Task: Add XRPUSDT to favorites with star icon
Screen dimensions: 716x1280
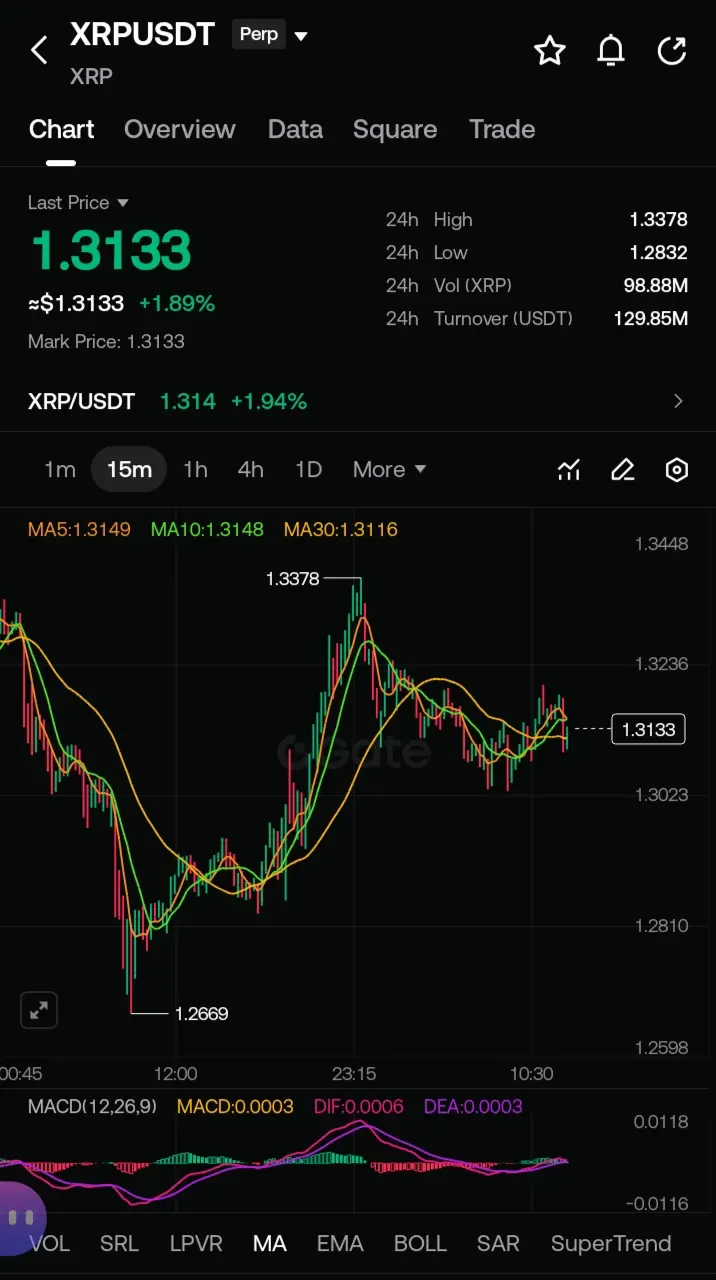Action: pos(550,50)
